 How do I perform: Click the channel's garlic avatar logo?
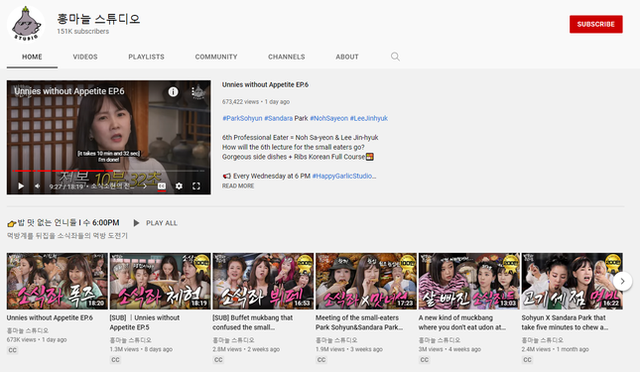coord(26,24)
